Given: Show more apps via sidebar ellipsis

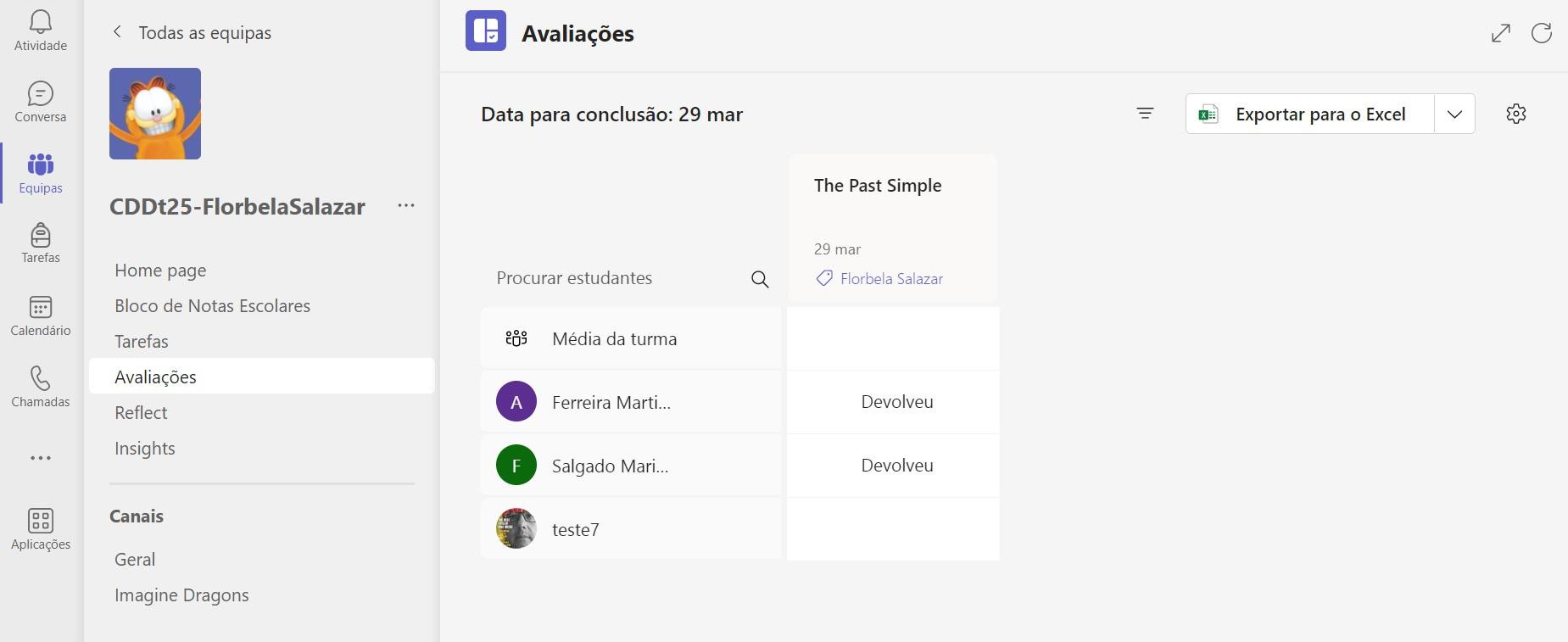Looking at the screenshot, I should (x=40, y=458).
